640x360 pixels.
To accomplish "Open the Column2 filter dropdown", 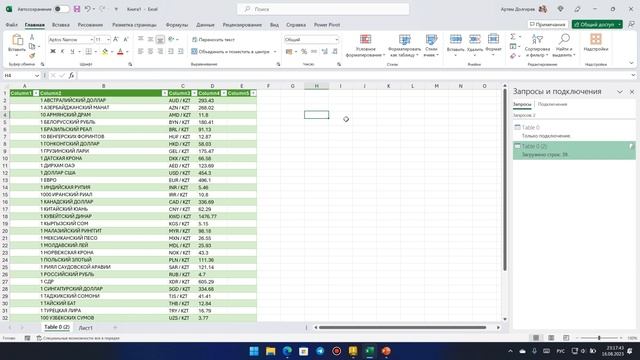I will (x=164, y=93).
